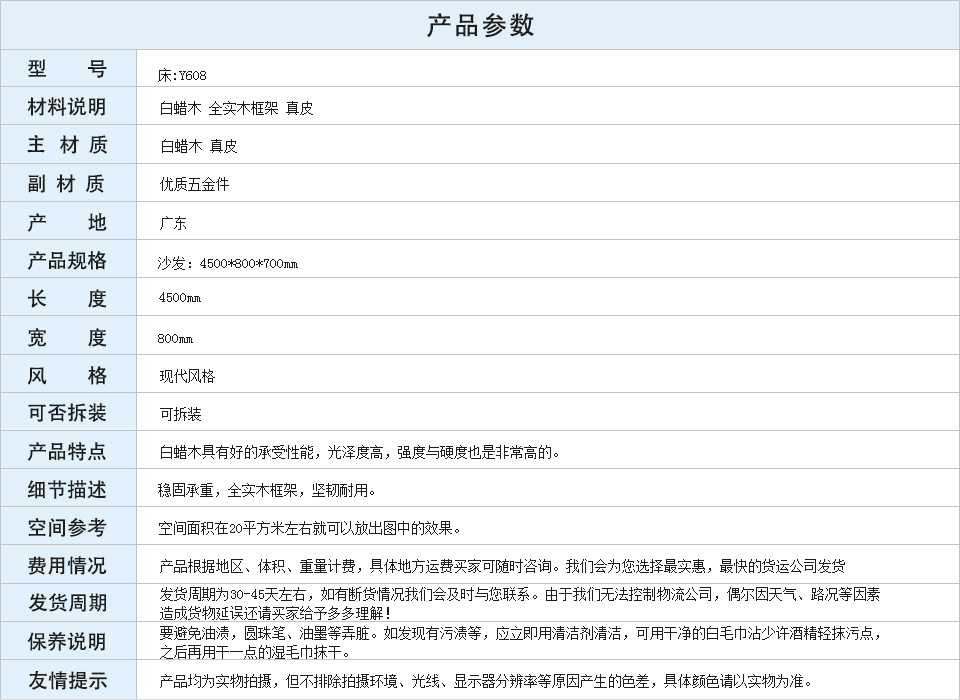Image resolution: width=960 pixels, height=700 pixels.
Task: Select the 友情提示 label cell
Action: tap(68, 680)
